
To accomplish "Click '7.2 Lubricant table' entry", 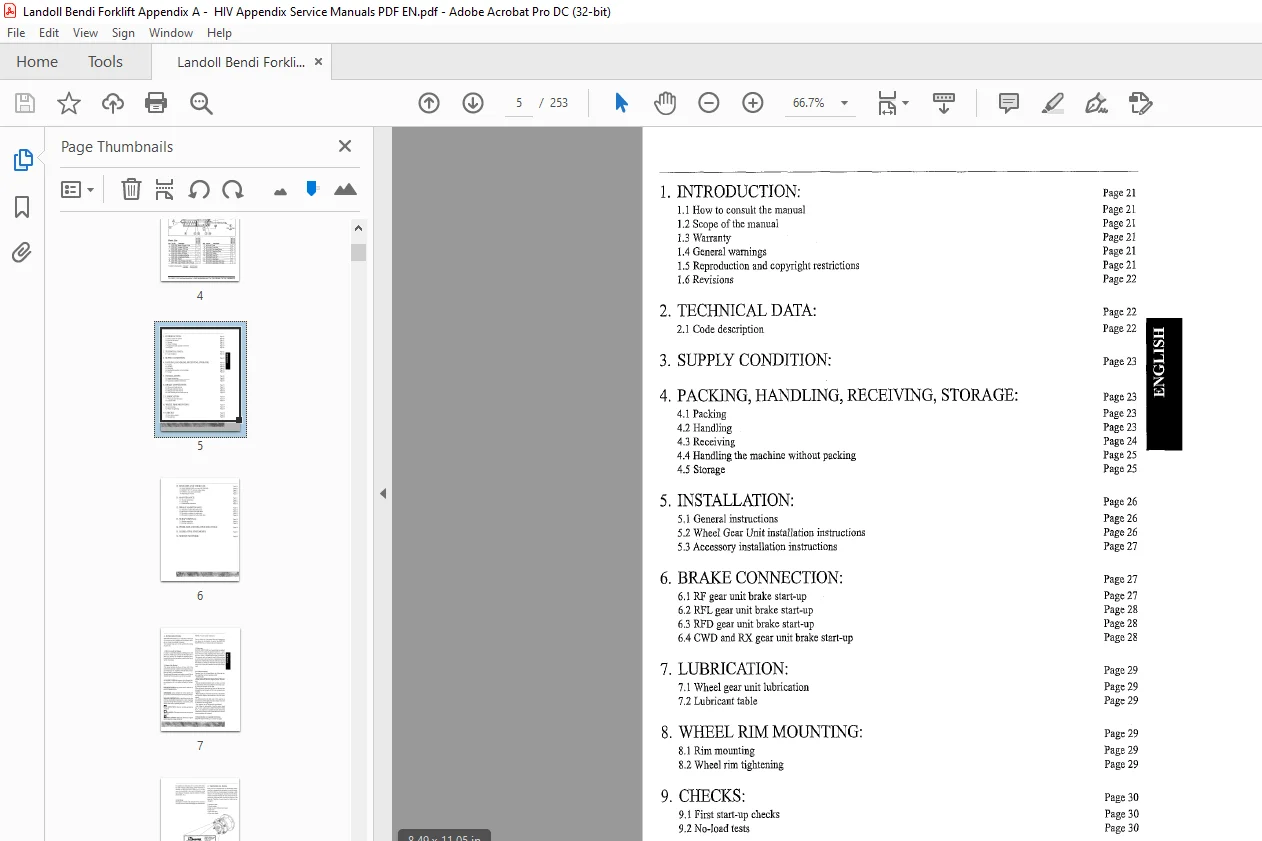I will tap(717, 701).
